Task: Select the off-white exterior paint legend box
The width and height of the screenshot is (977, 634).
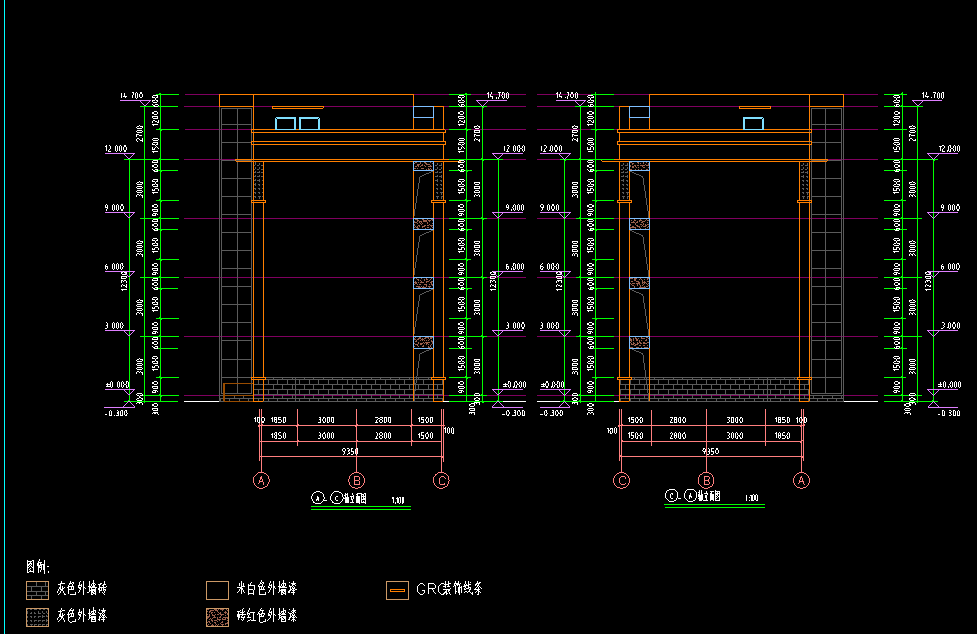Action: point(218,590)
